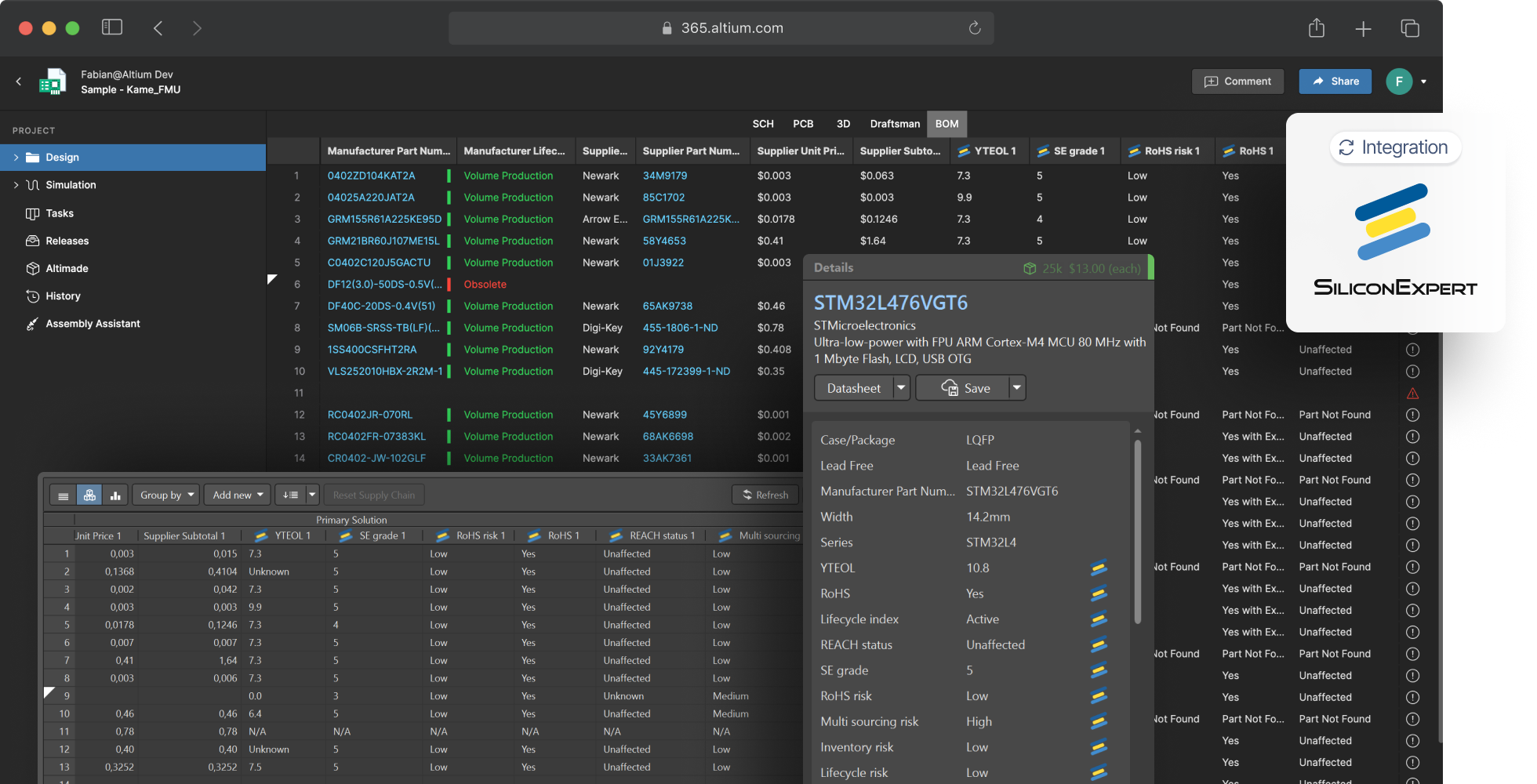Click the browser forward arrow
The image size is (1537, 784).
[197, 28]
